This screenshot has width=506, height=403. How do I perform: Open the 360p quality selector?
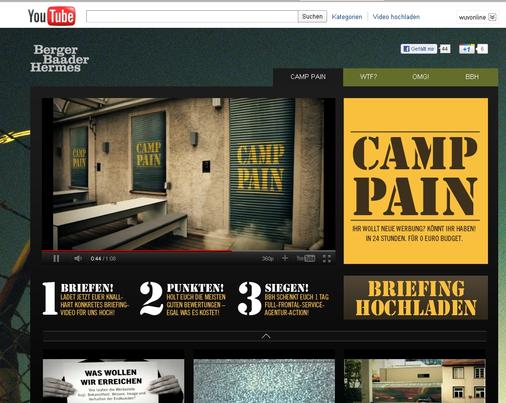[268, 259]
